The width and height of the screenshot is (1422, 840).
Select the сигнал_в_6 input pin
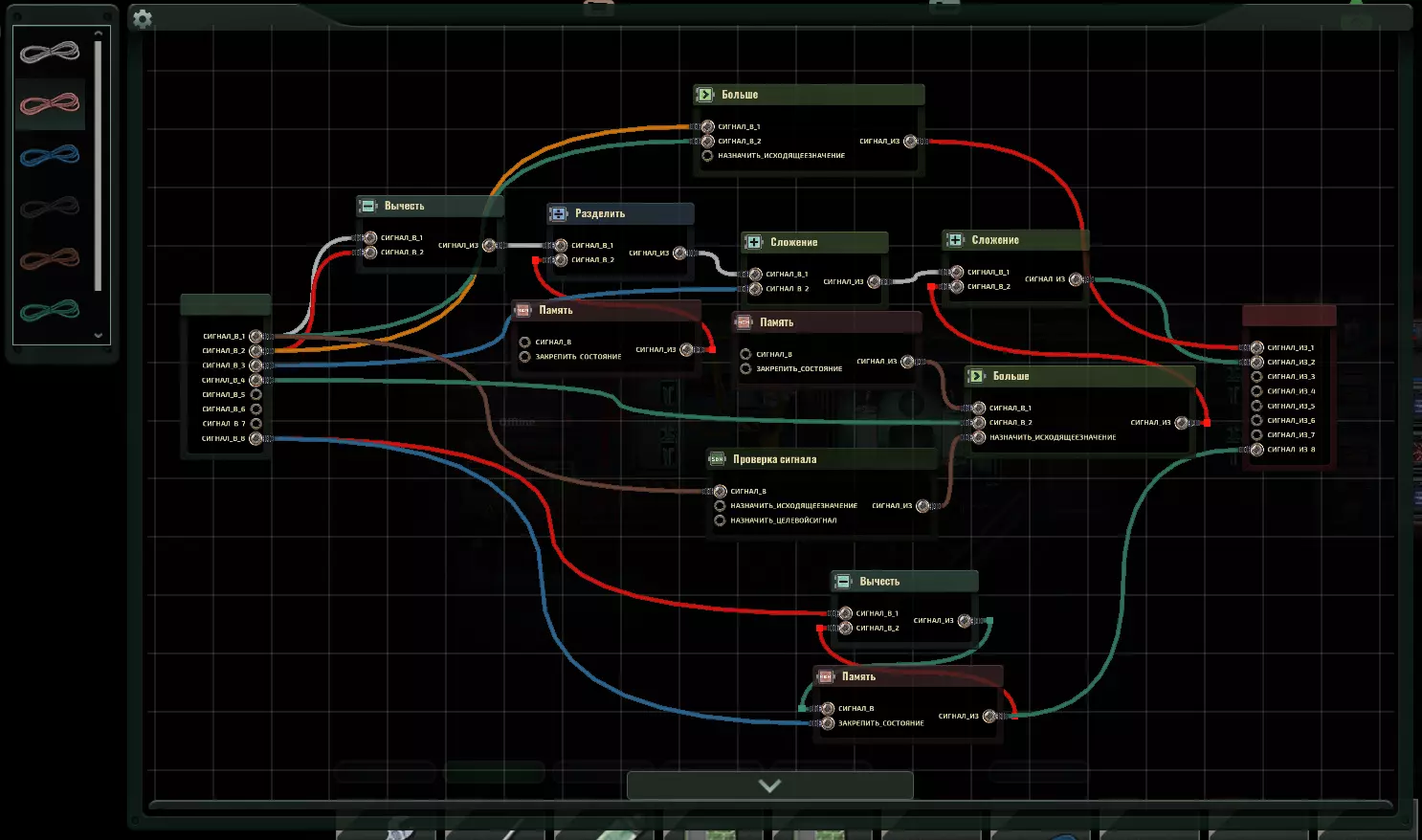(256, 409)
